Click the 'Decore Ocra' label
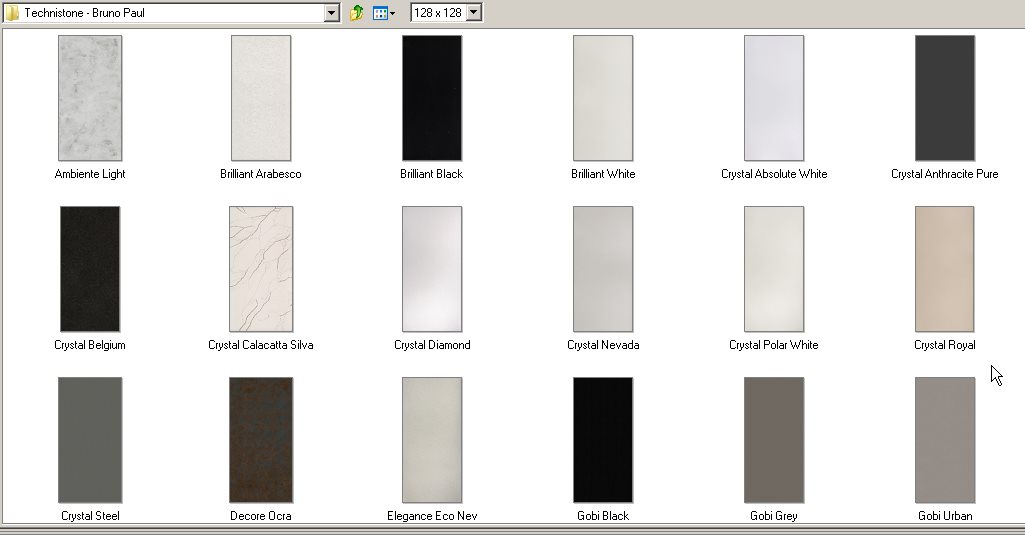The height and width of the screenshot is (535, 1025). pos(261,516)
